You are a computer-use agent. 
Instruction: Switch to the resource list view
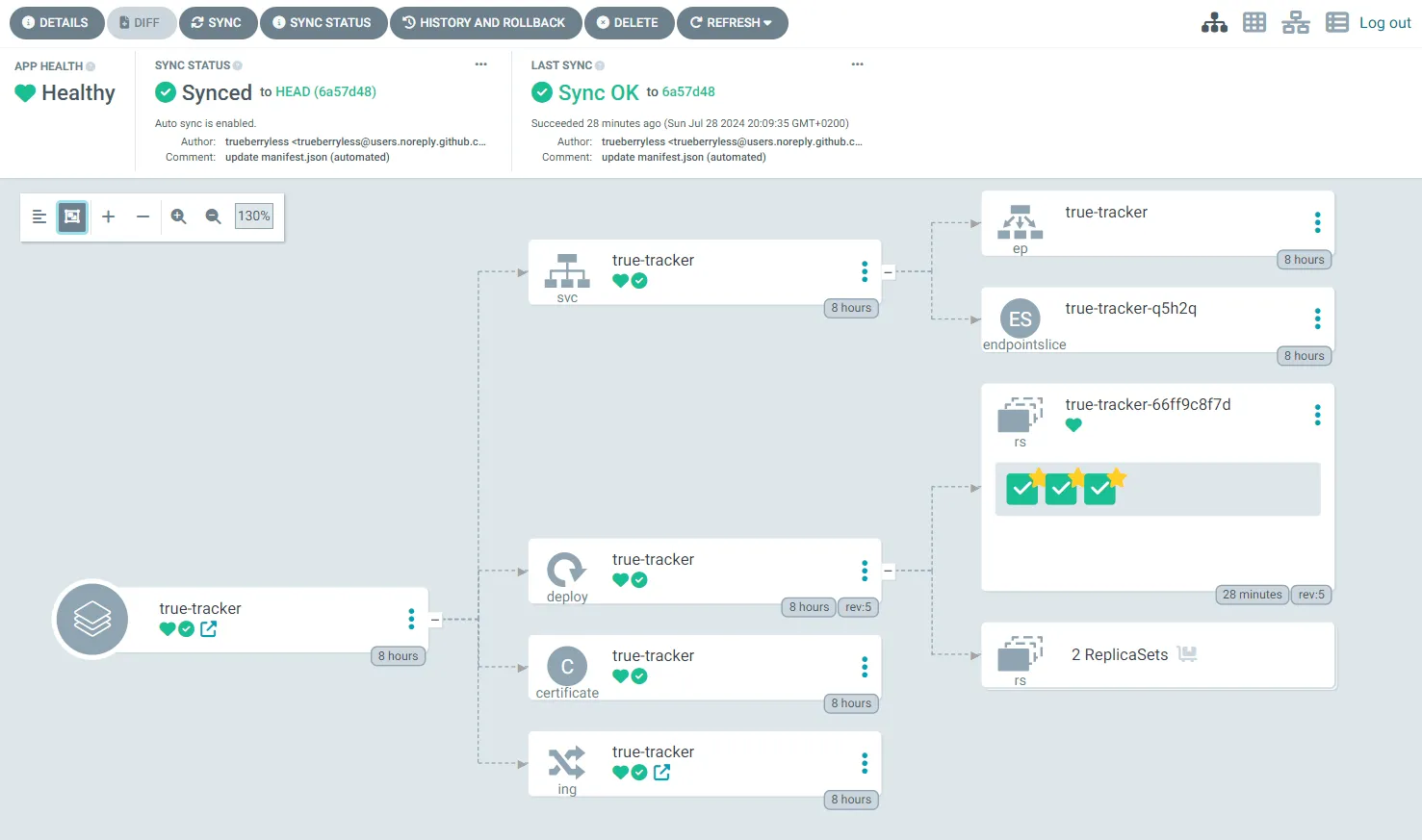pos(1336,22)
